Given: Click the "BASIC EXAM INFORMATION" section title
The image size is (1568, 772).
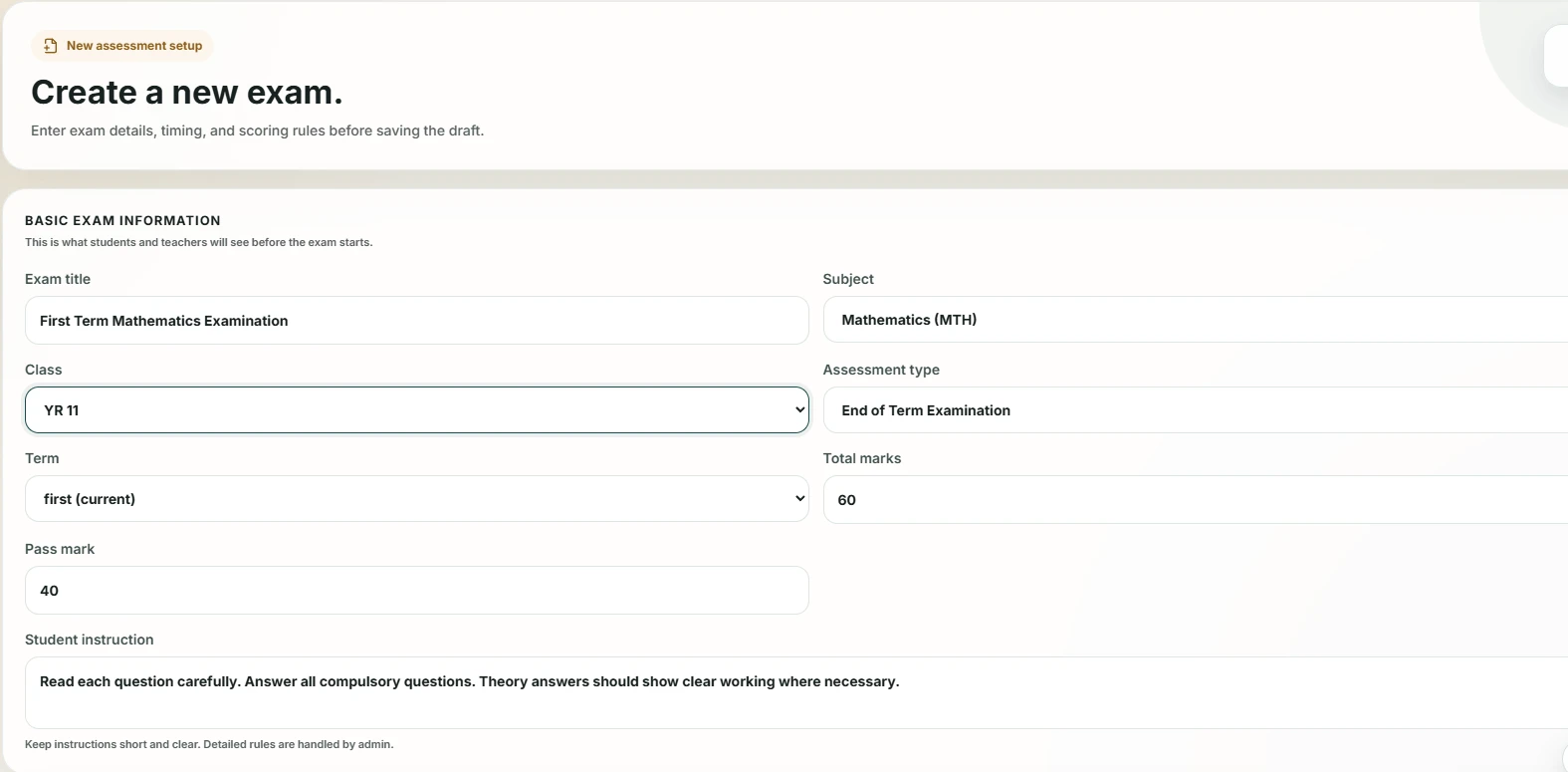Looking at the screenshot, I should [x=122, y=221].
